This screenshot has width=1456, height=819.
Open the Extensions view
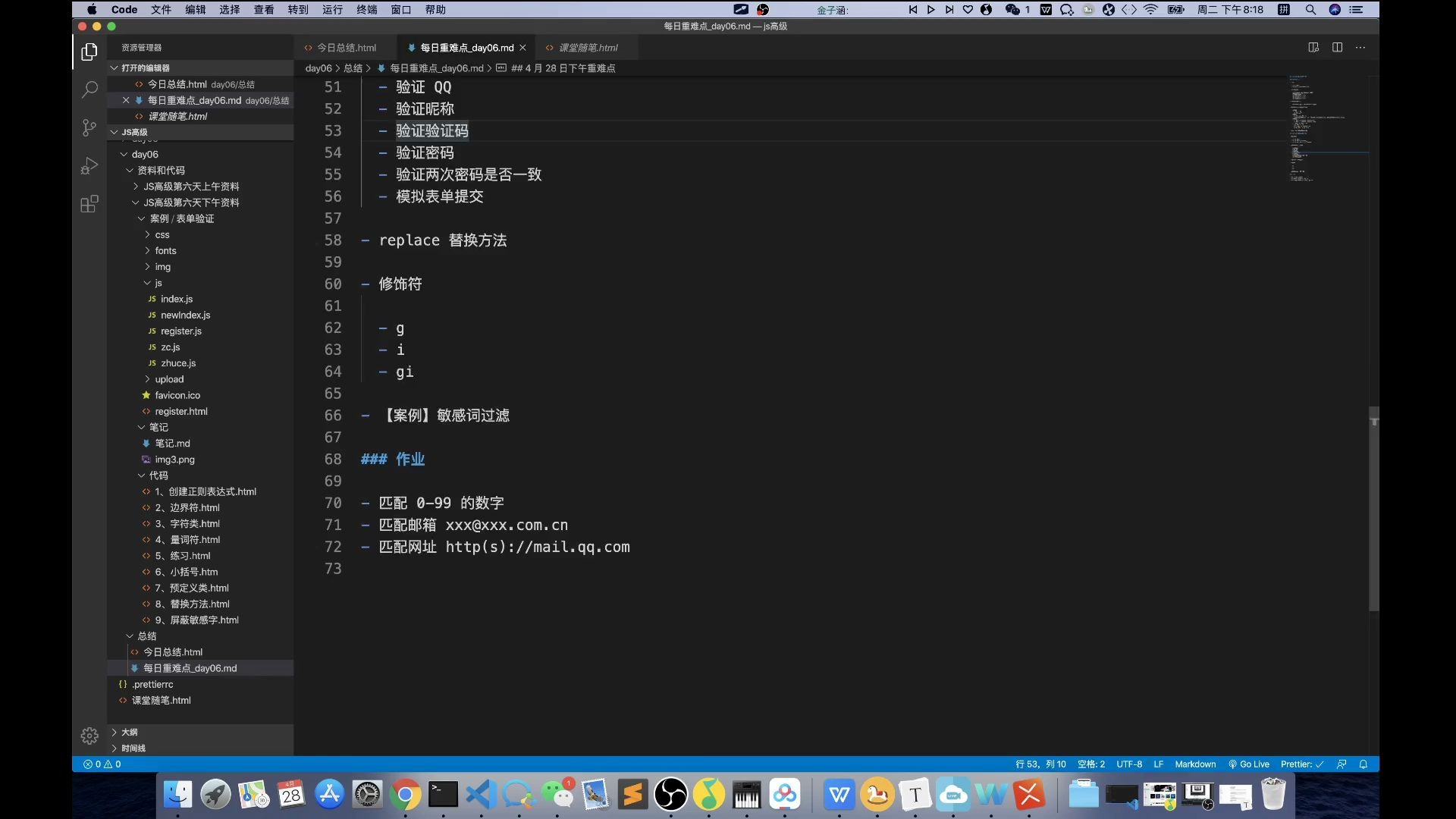(x=89, y=204)
